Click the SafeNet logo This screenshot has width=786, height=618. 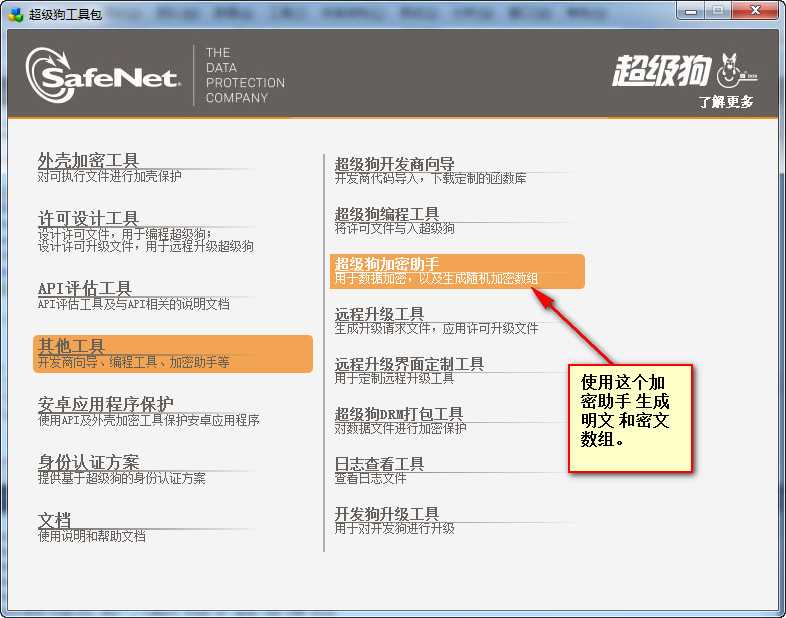[x=103, y=75]
